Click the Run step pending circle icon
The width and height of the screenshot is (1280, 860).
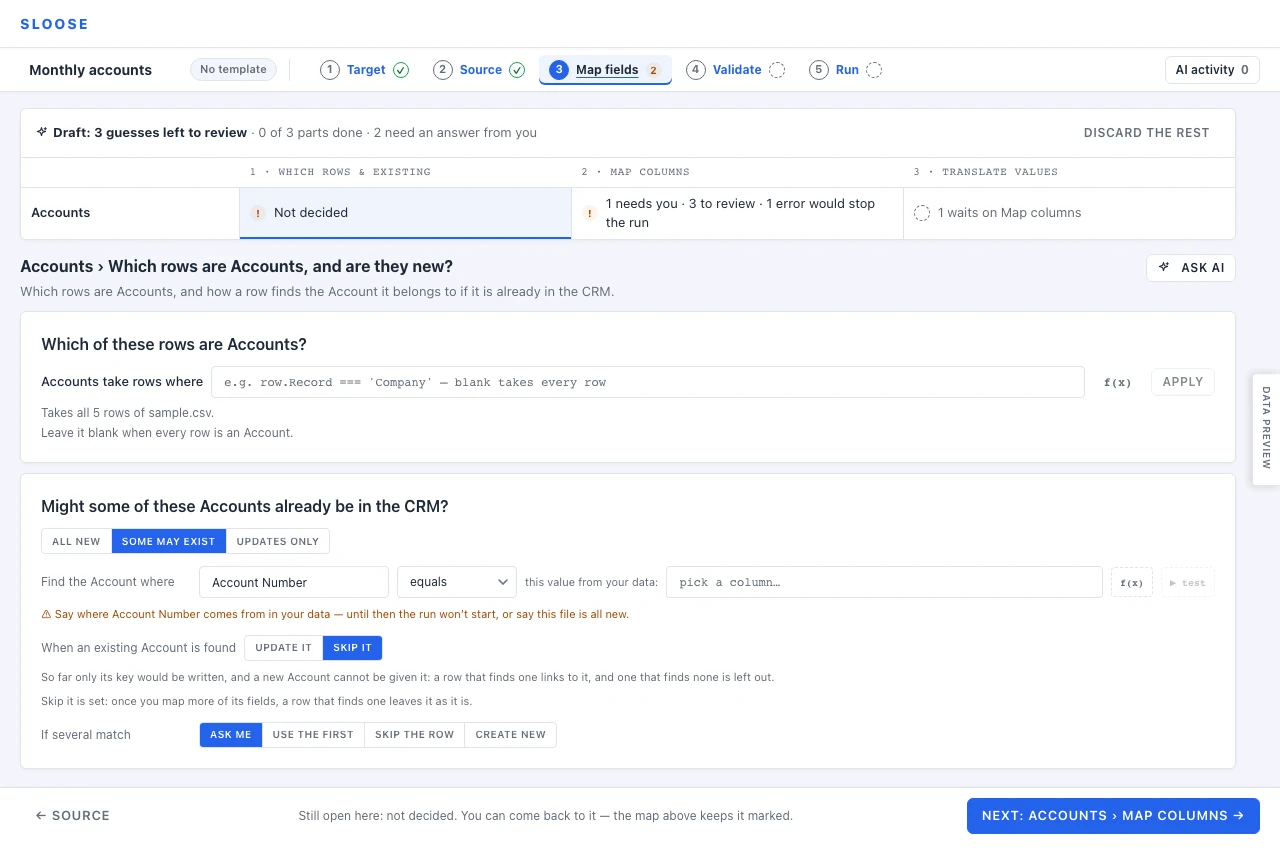click(x=874, y=70)
